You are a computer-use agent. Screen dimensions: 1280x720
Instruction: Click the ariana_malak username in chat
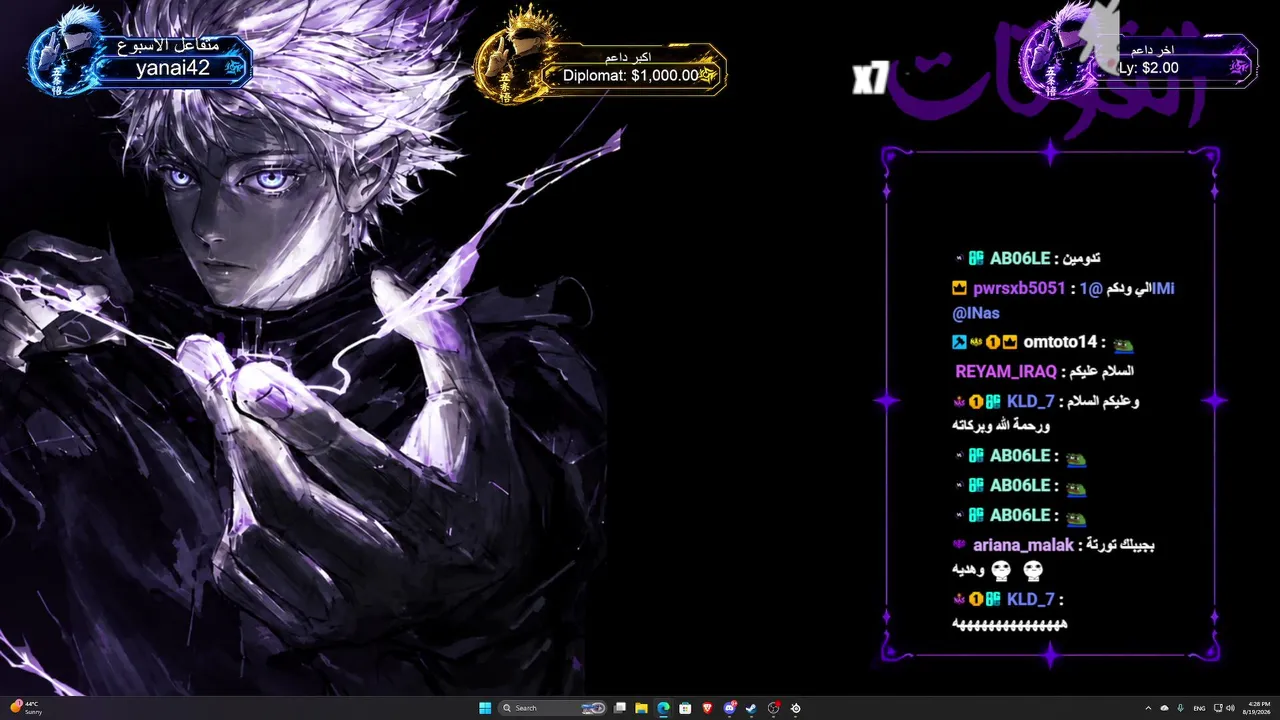pyautogui.click(x=1023, y=545)
